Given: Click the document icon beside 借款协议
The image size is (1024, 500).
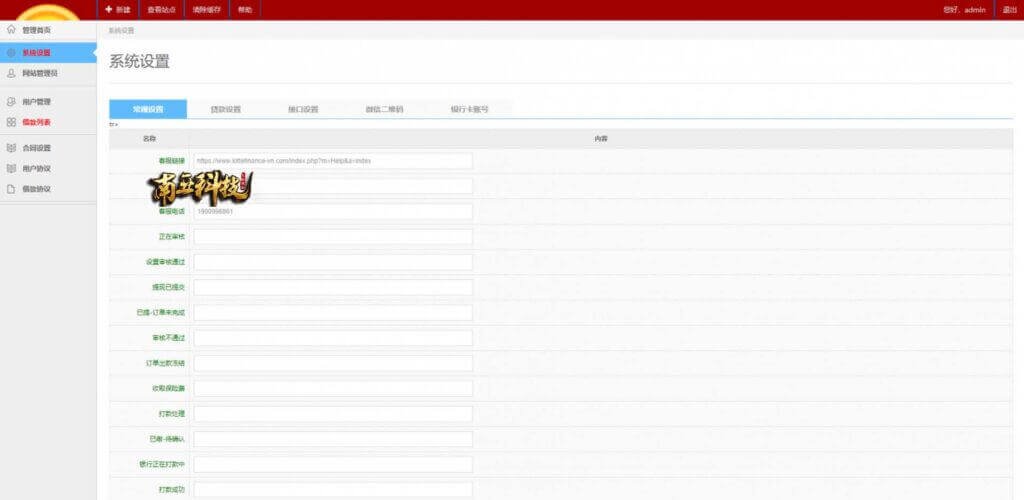Looking at the screenshot, I should tap(11, 189).
